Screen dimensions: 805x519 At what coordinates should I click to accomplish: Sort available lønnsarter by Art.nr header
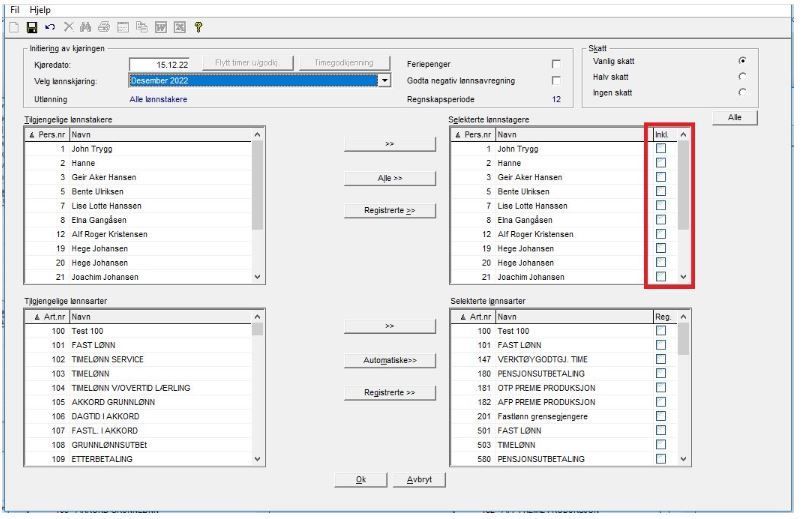pos(47,317)
